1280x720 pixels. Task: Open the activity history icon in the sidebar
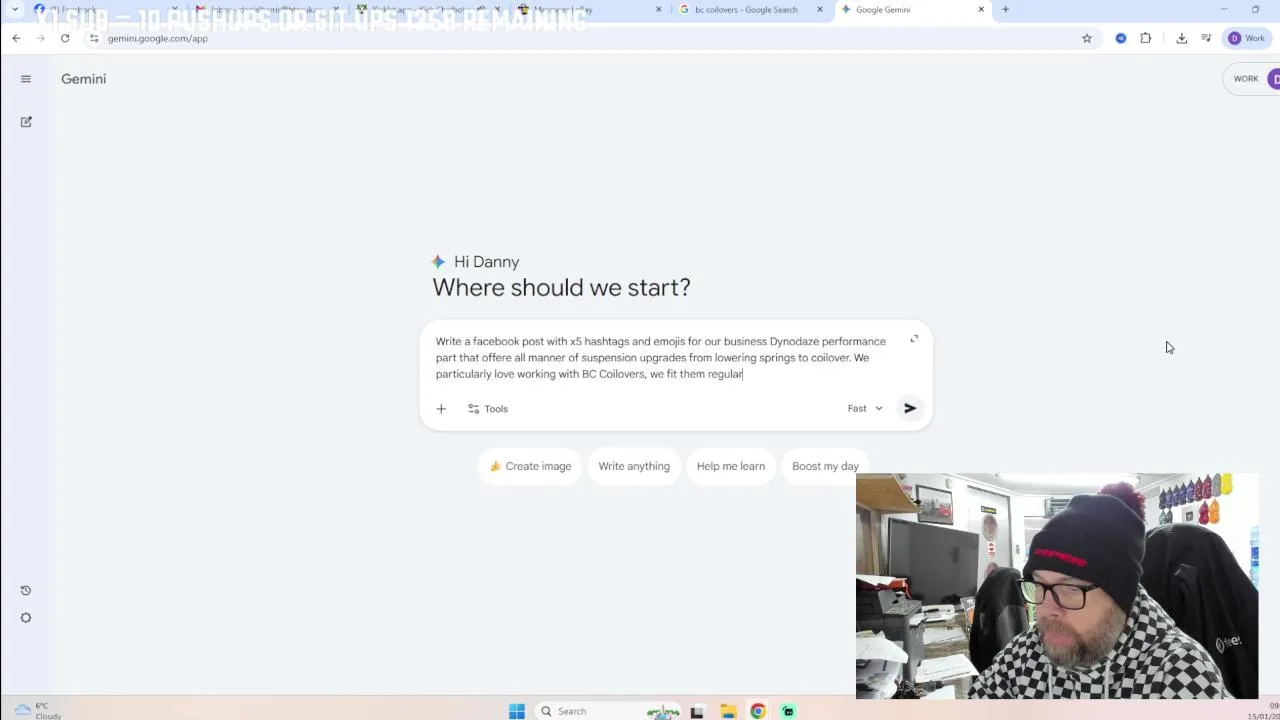coord(26,590)
